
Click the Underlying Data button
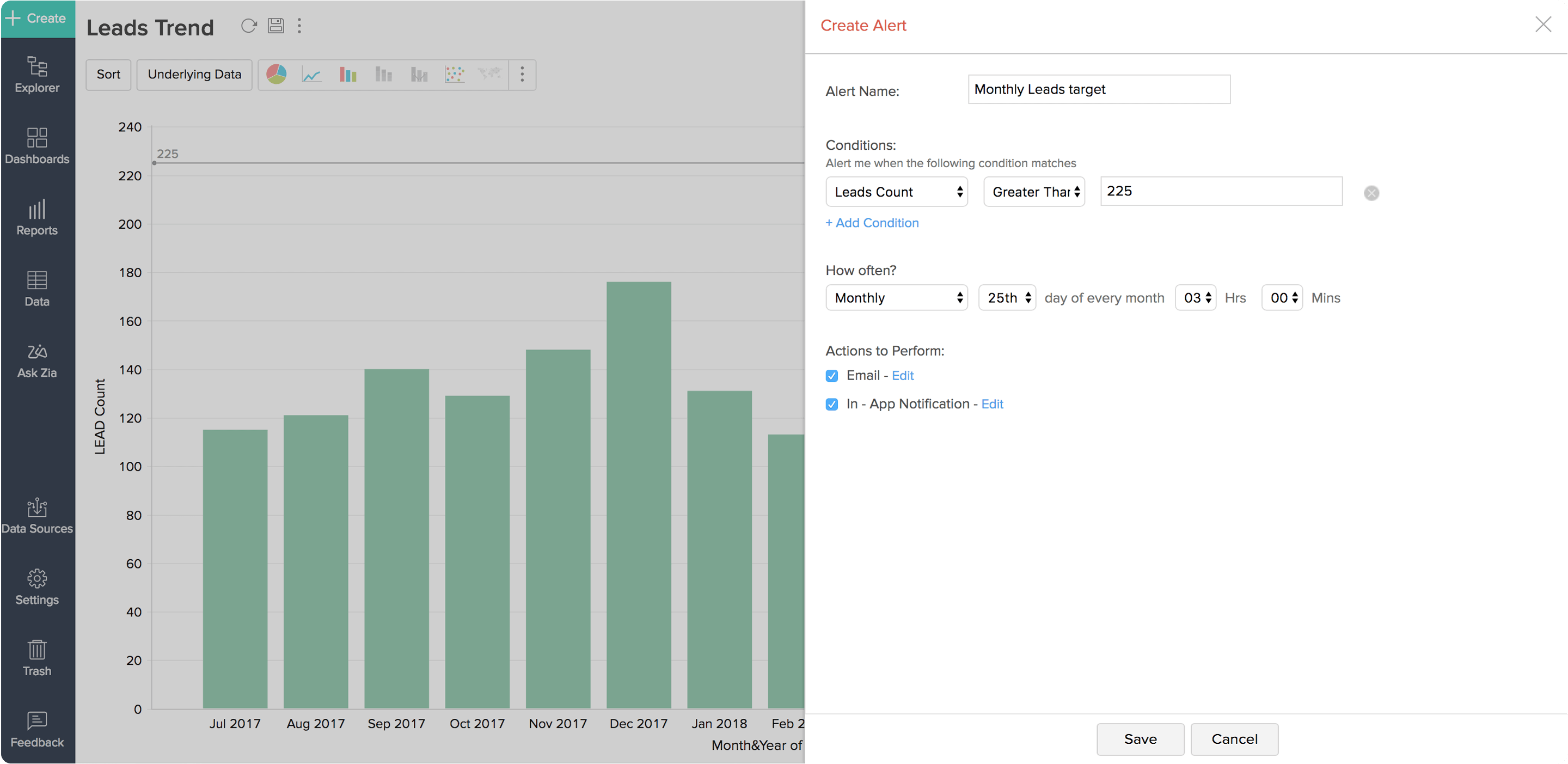coord(194,74)
